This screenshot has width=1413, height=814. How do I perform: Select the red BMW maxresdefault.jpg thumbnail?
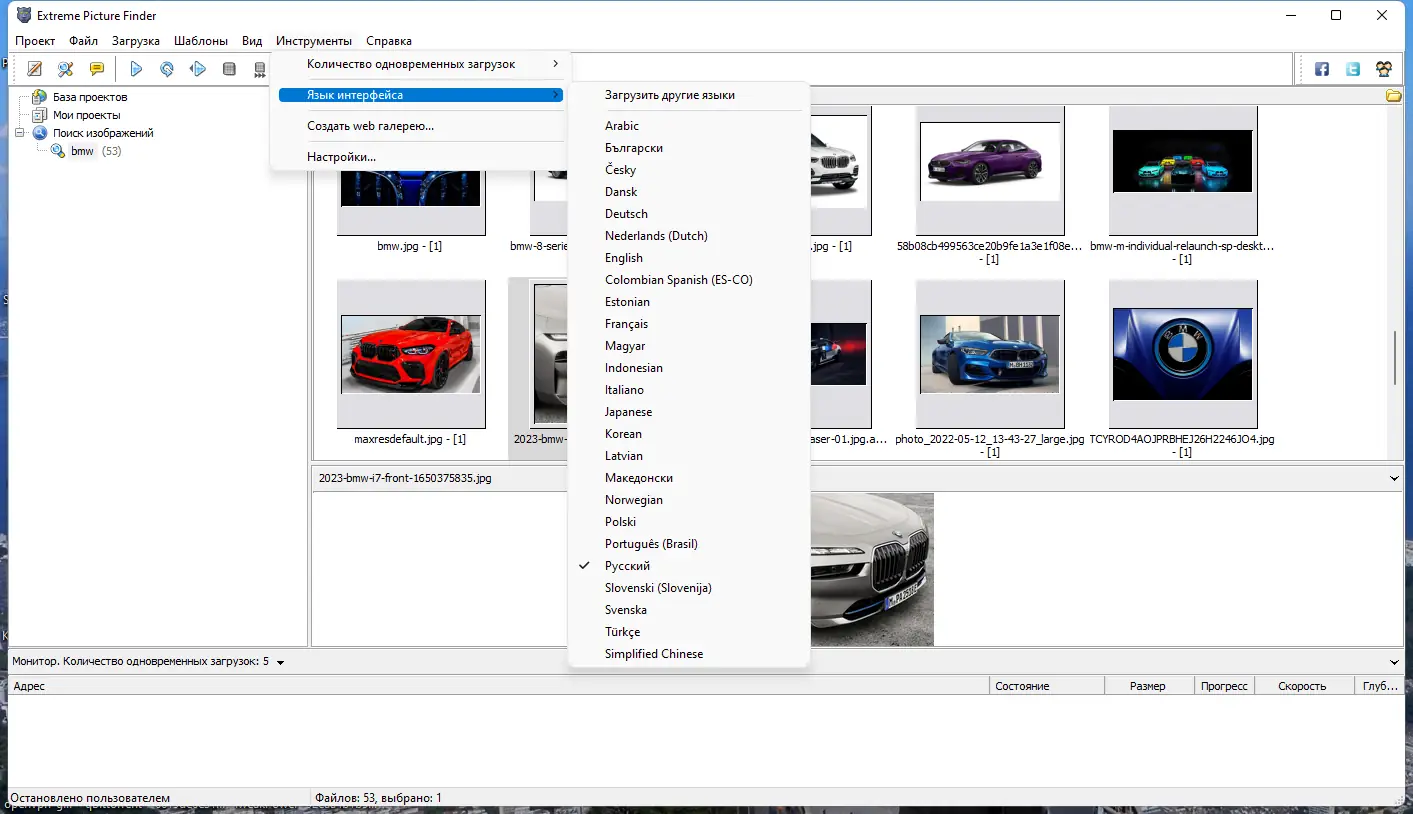(x=410, y=354)
